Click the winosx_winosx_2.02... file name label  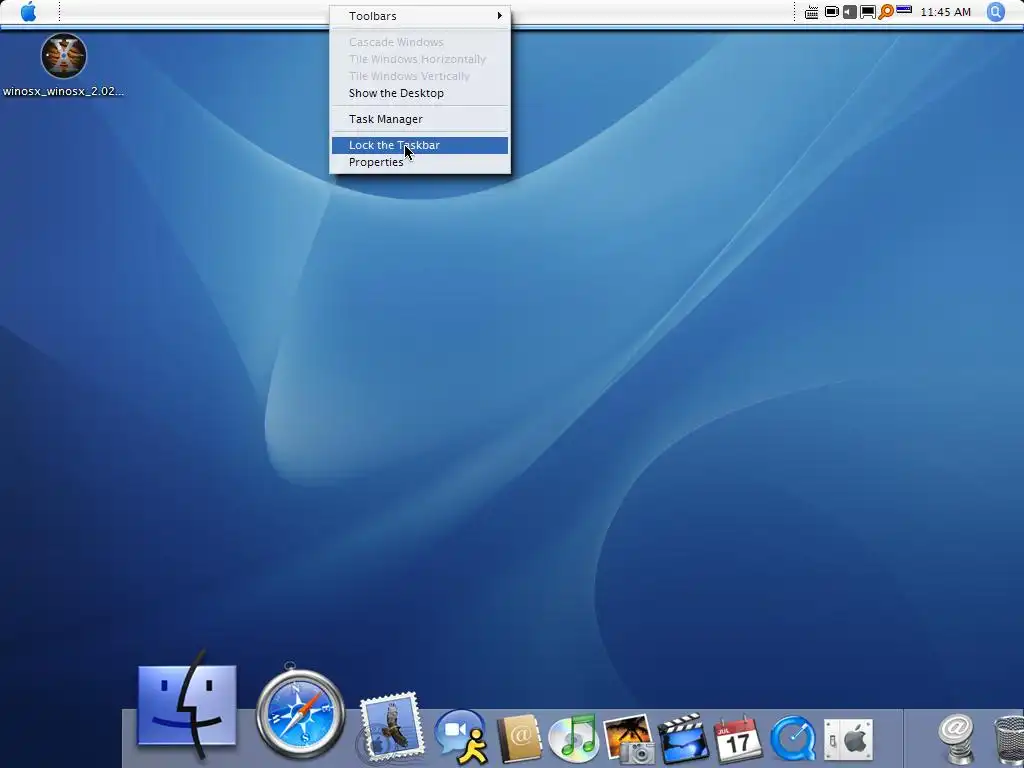point(63,91)
